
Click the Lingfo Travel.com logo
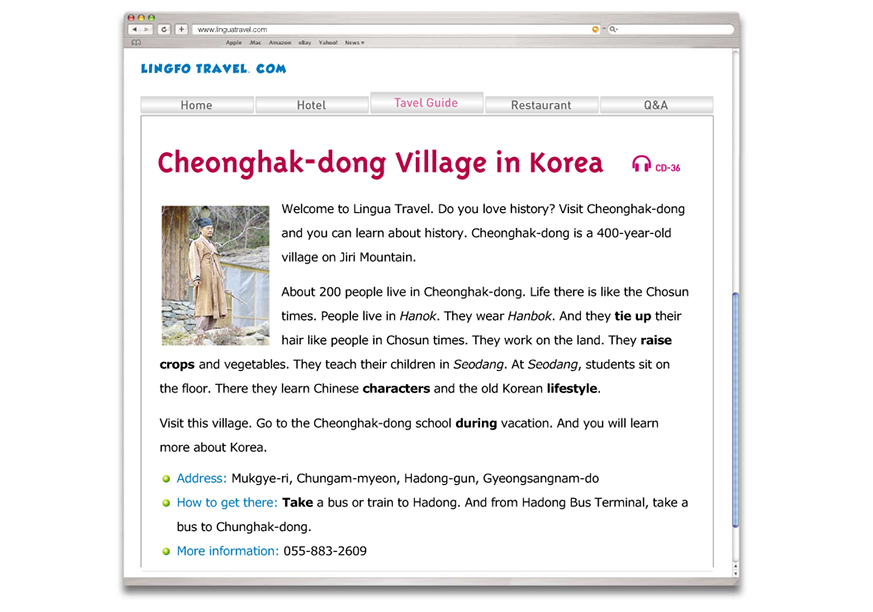point(213,69)
